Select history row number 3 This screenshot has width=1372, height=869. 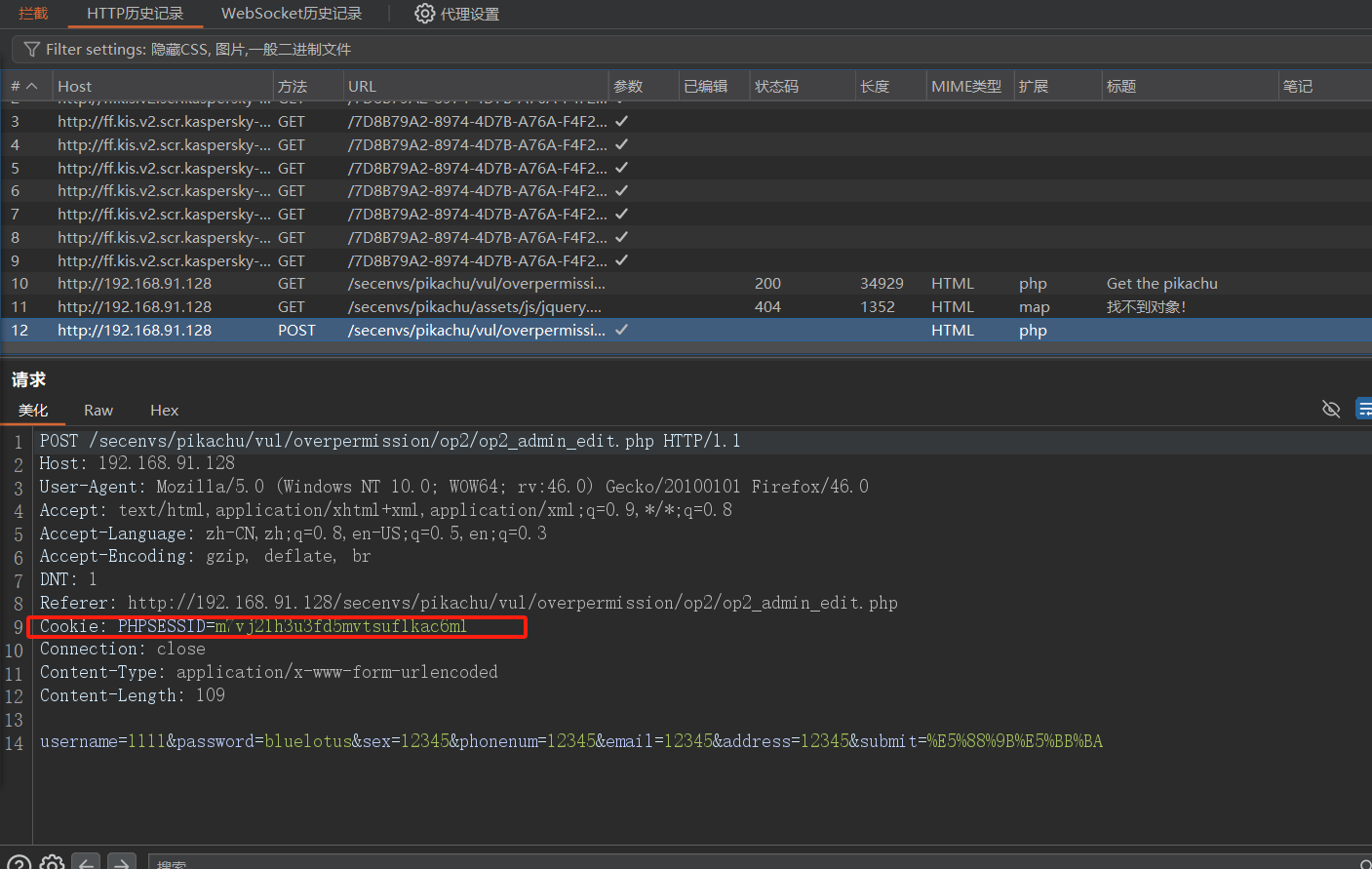[x=686, y=122]
